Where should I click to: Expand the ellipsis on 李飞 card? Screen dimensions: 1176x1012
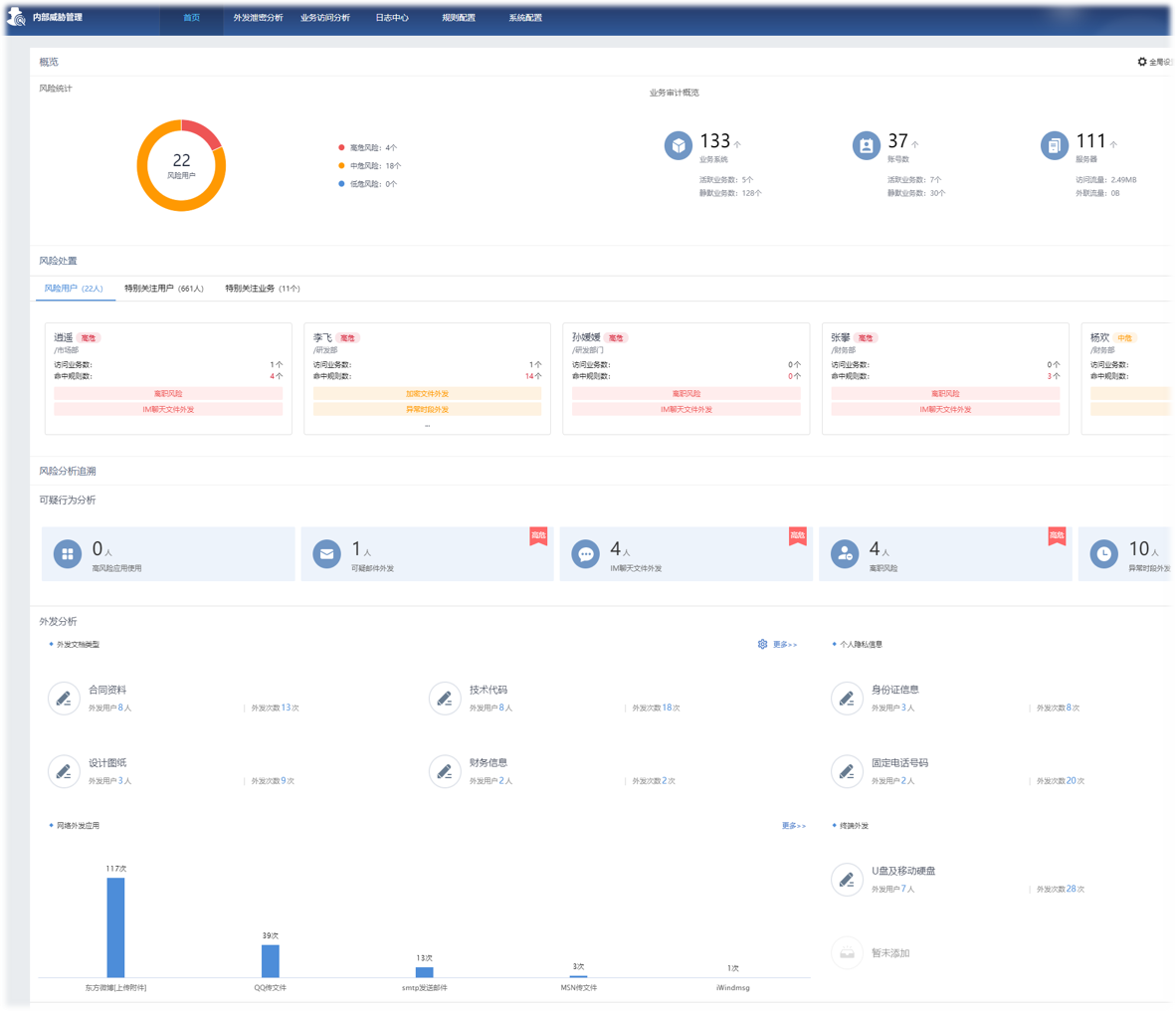click(x=428, y=425)
